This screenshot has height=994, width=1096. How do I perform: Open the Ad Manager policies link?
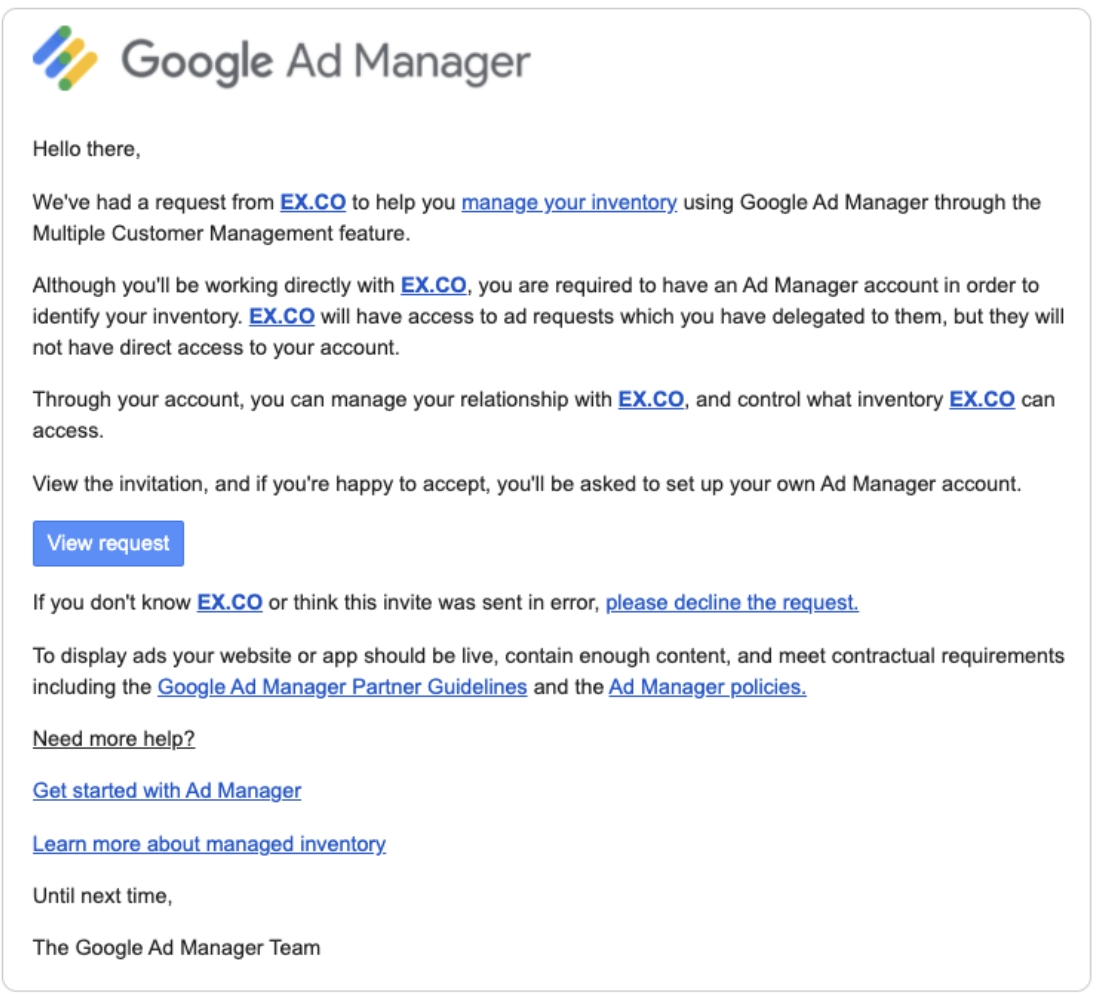[707, 687]
